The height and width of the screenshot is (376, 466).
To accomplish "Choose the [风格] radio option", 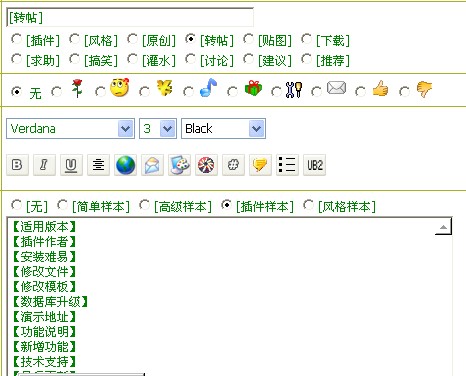I will coord(74,39).
